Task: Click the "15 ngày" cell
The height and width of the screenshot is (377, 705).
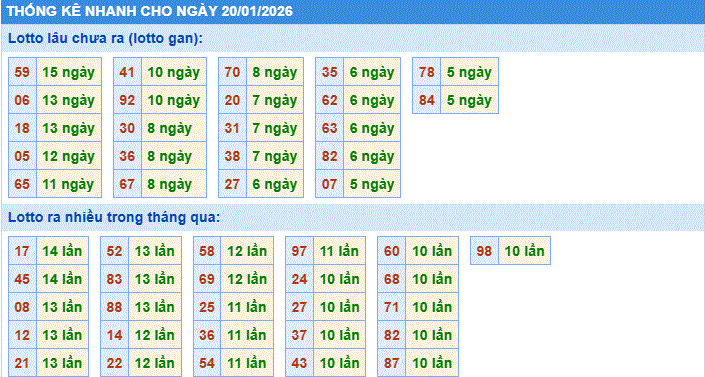Action: click(69, 72)
